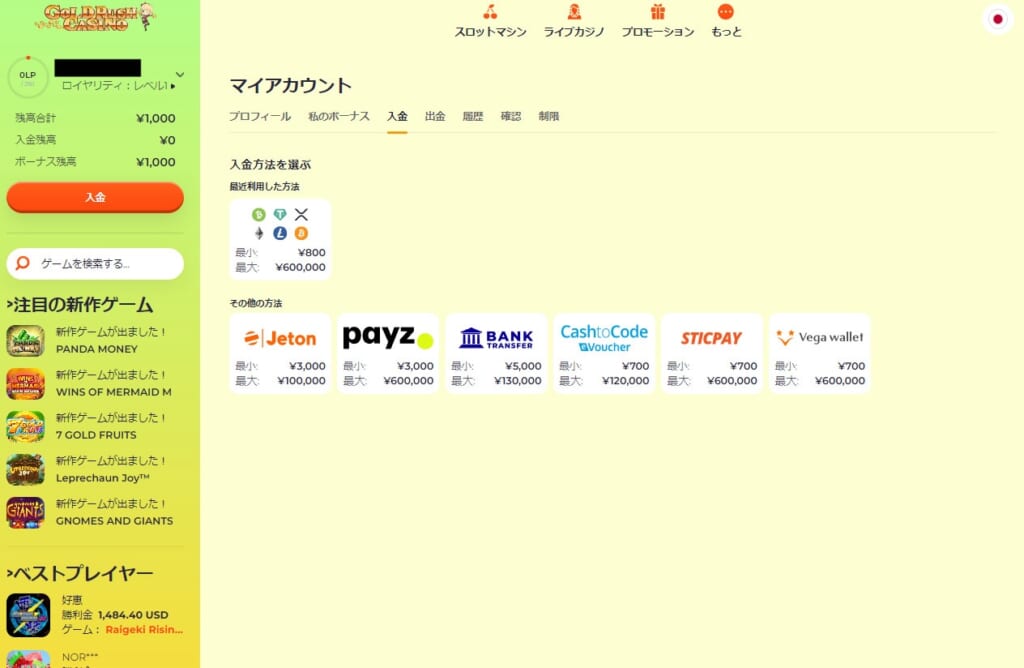Open the PANDA MONEY game thumbnail

pos(25,340)
